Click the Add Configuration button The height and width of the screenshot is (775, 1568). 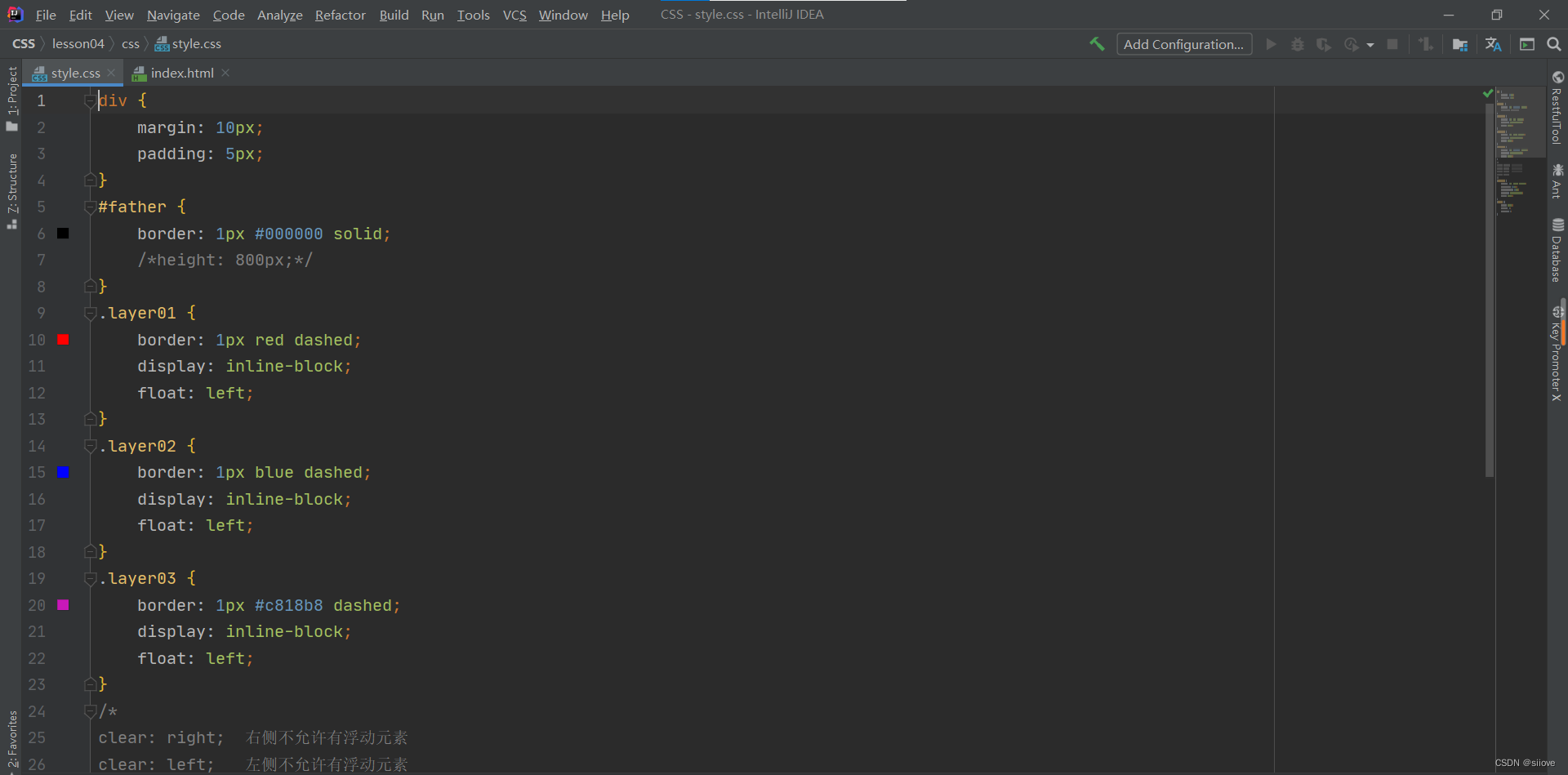[1184, 44]
